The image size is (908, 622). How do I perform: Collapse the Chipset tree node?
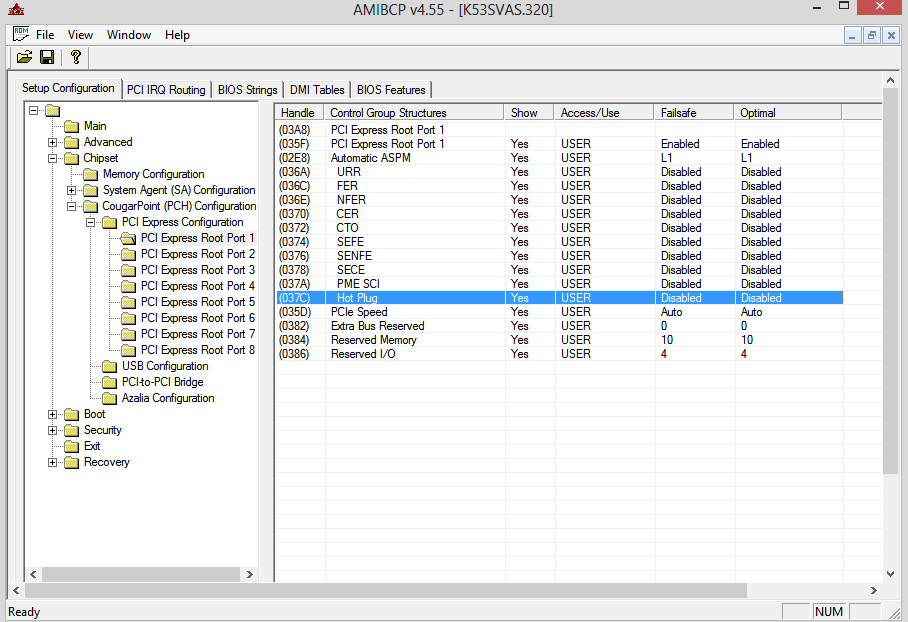tap(52, 158)
